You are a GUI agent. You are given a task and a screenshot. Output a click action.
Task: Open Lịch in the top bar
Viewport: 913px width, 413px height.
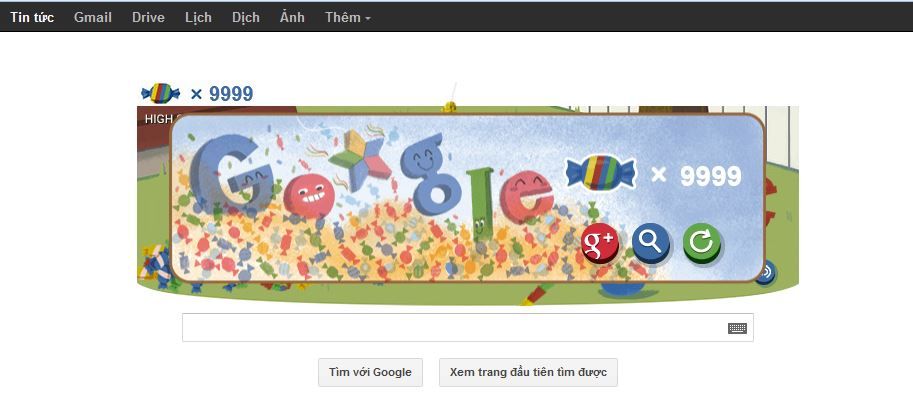[198, 17]
